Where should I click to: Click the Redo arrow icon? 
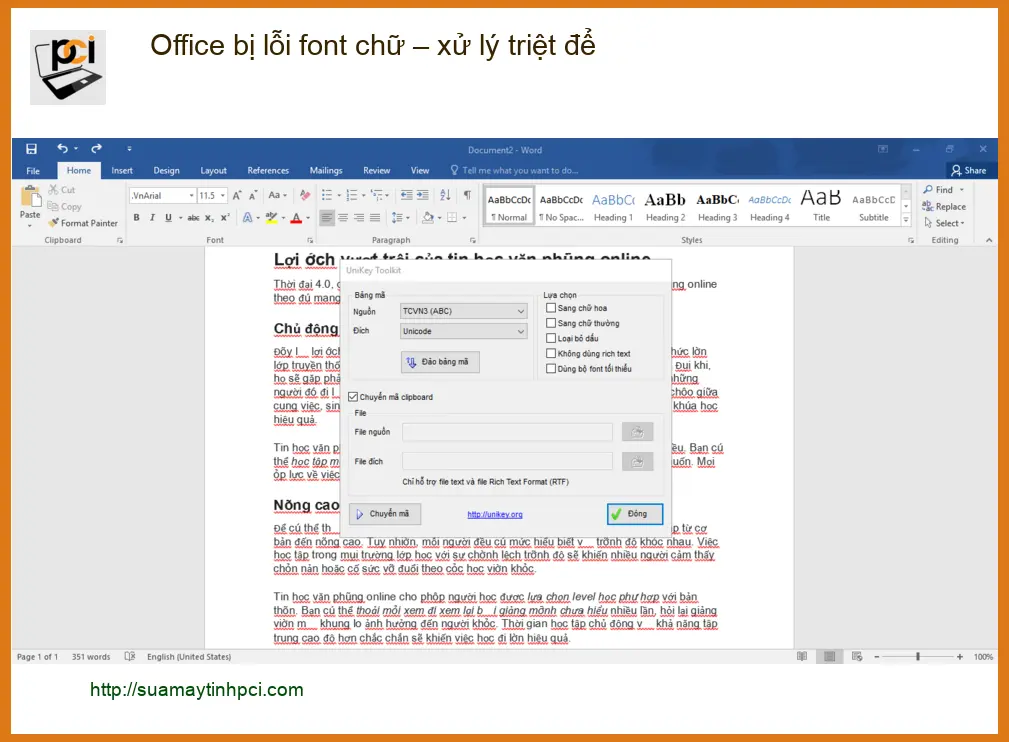[97, 149]
